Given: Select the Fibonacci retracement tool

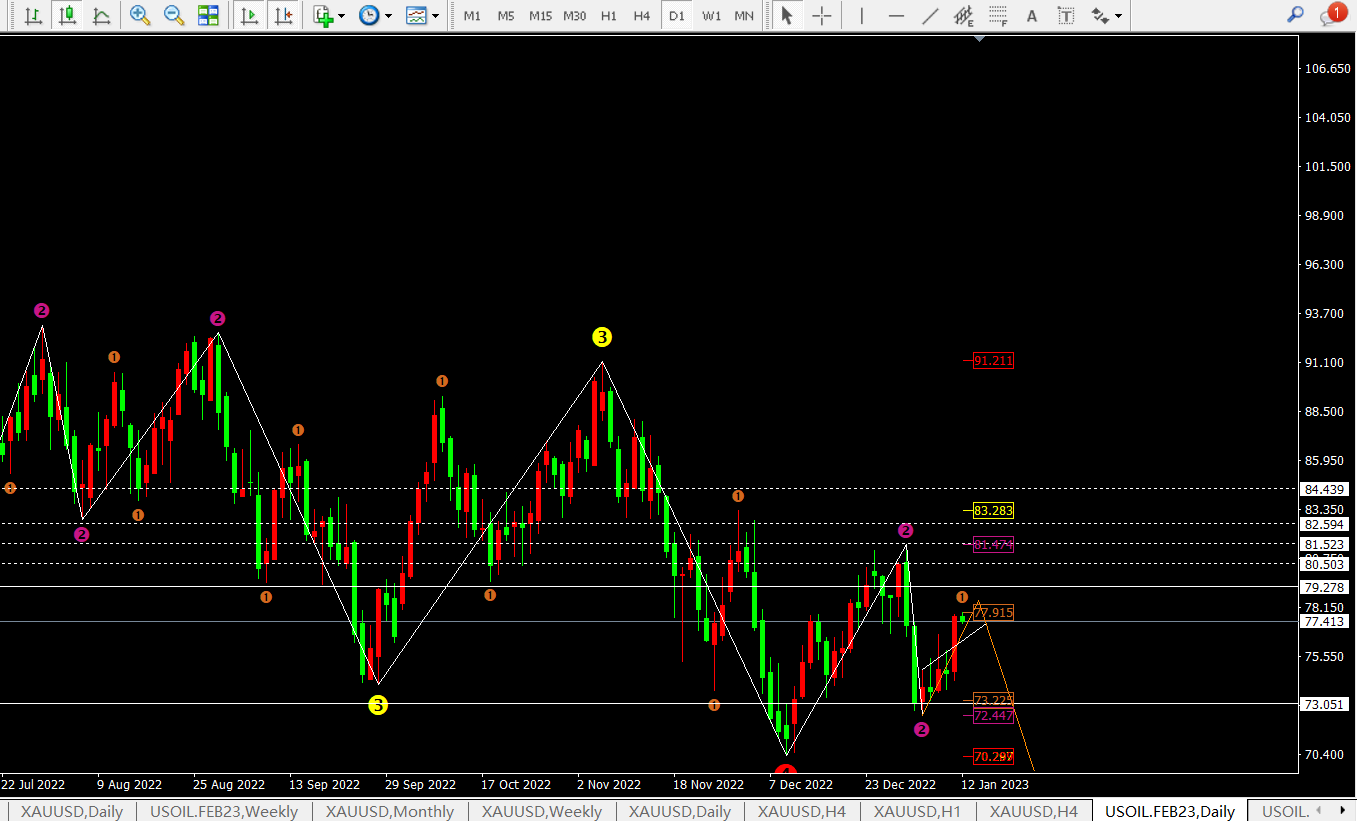Looking at the screenshot, I should click(998, 15).
